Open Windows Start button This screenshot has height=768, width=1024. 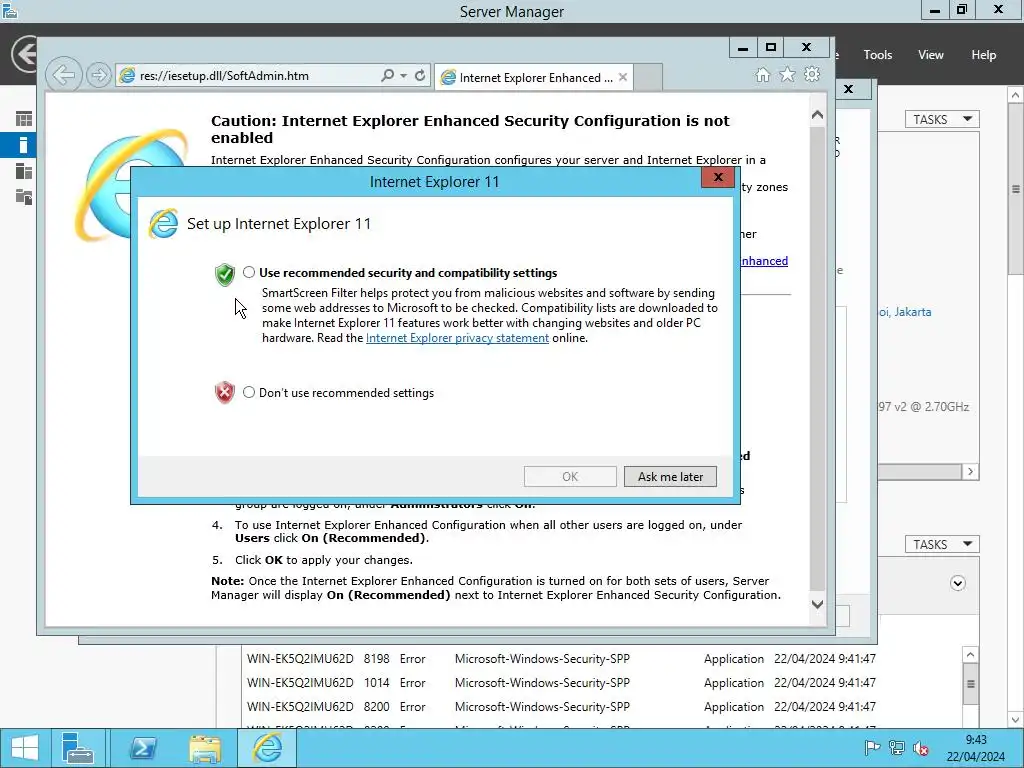click(25, 748)
